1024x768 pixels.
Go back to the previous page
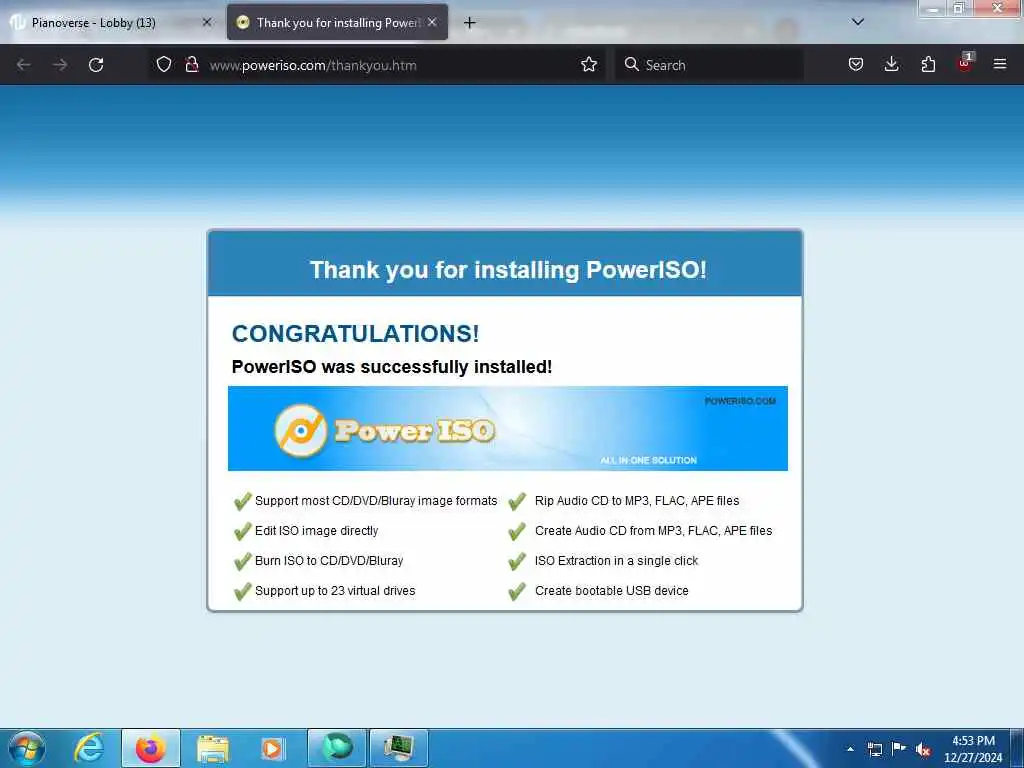pos(24,65)
